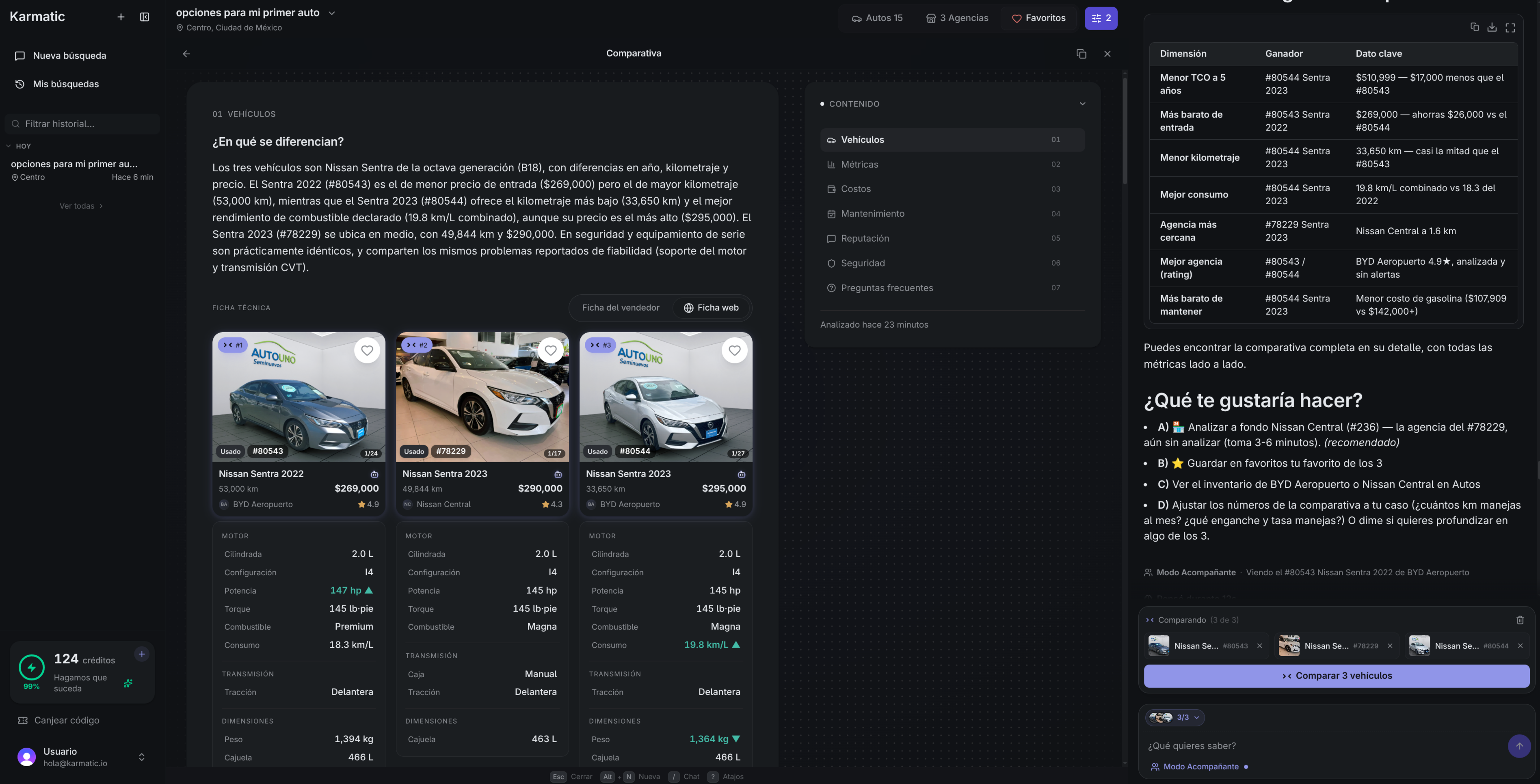Collapse the sidebar with the panel icon
Screen dimensions: 1540x784
click(145, 17)
